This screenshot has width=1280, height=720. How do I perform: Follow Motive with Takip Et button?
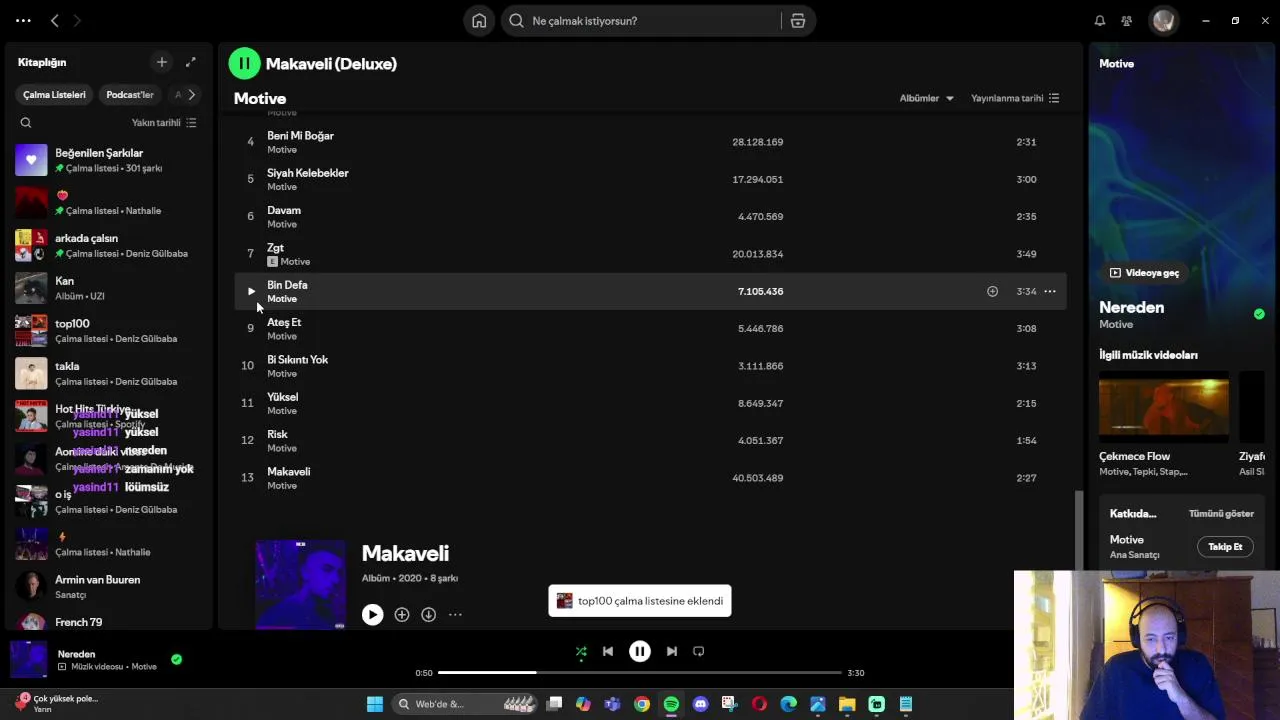coord(1225,547)
